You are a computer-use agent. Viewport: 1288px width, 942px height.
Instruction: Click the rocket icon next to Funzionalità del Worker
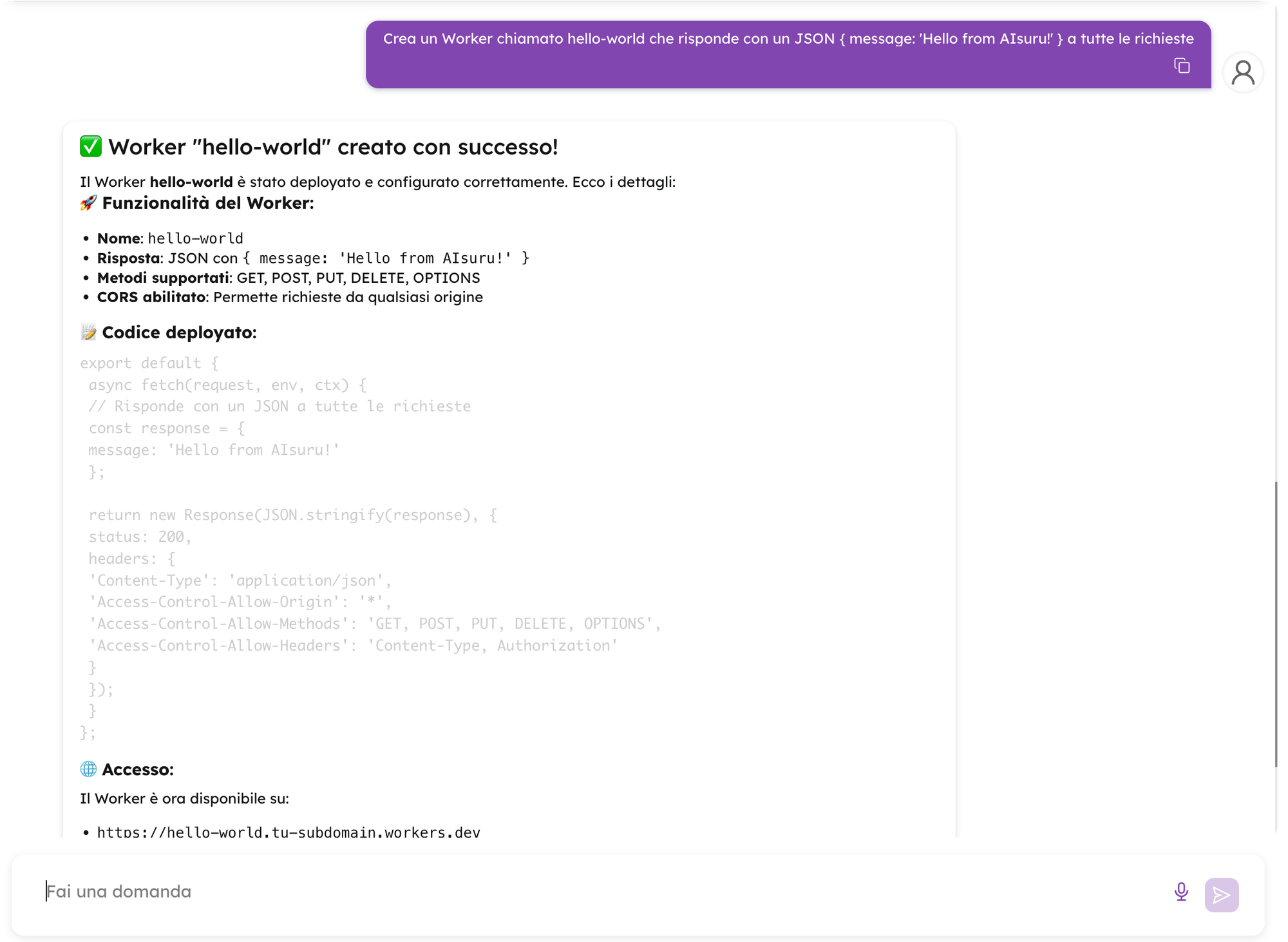pos(88,203)
